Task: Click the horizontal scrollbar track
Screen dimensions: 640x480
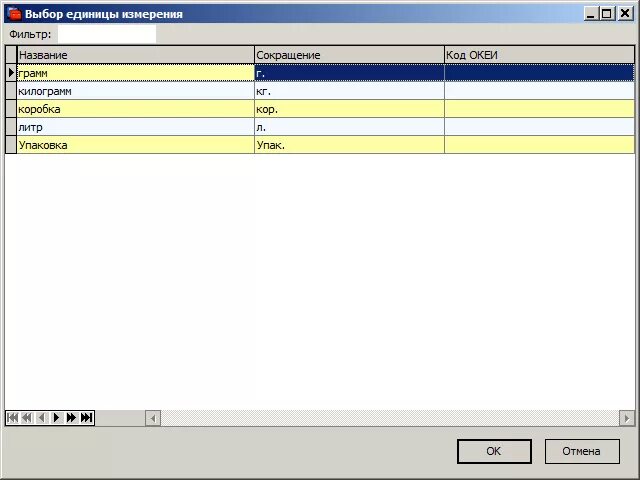Action: pyautogui.click(x=390, y=418)
